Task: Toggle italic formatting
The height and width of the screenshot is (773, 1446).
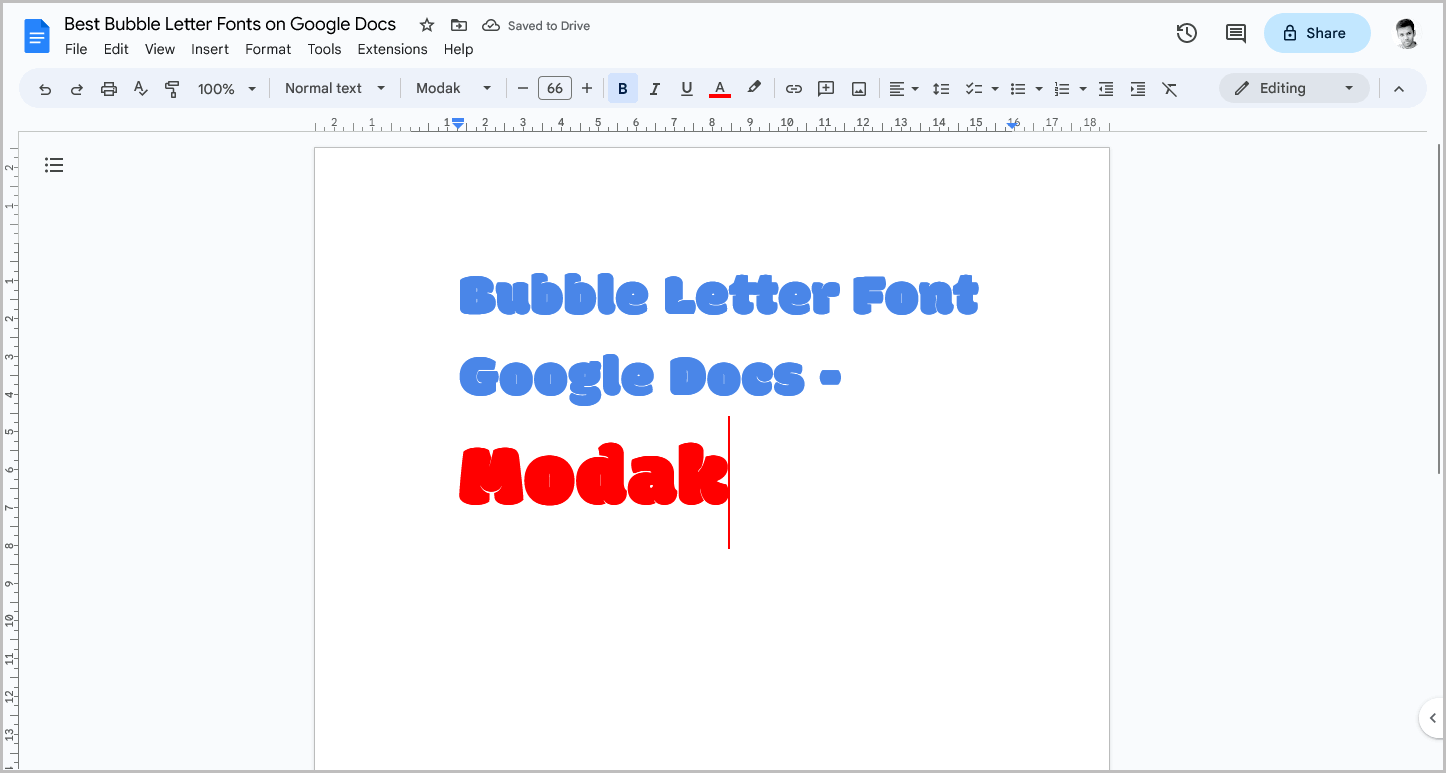Action: coord(654,88)
